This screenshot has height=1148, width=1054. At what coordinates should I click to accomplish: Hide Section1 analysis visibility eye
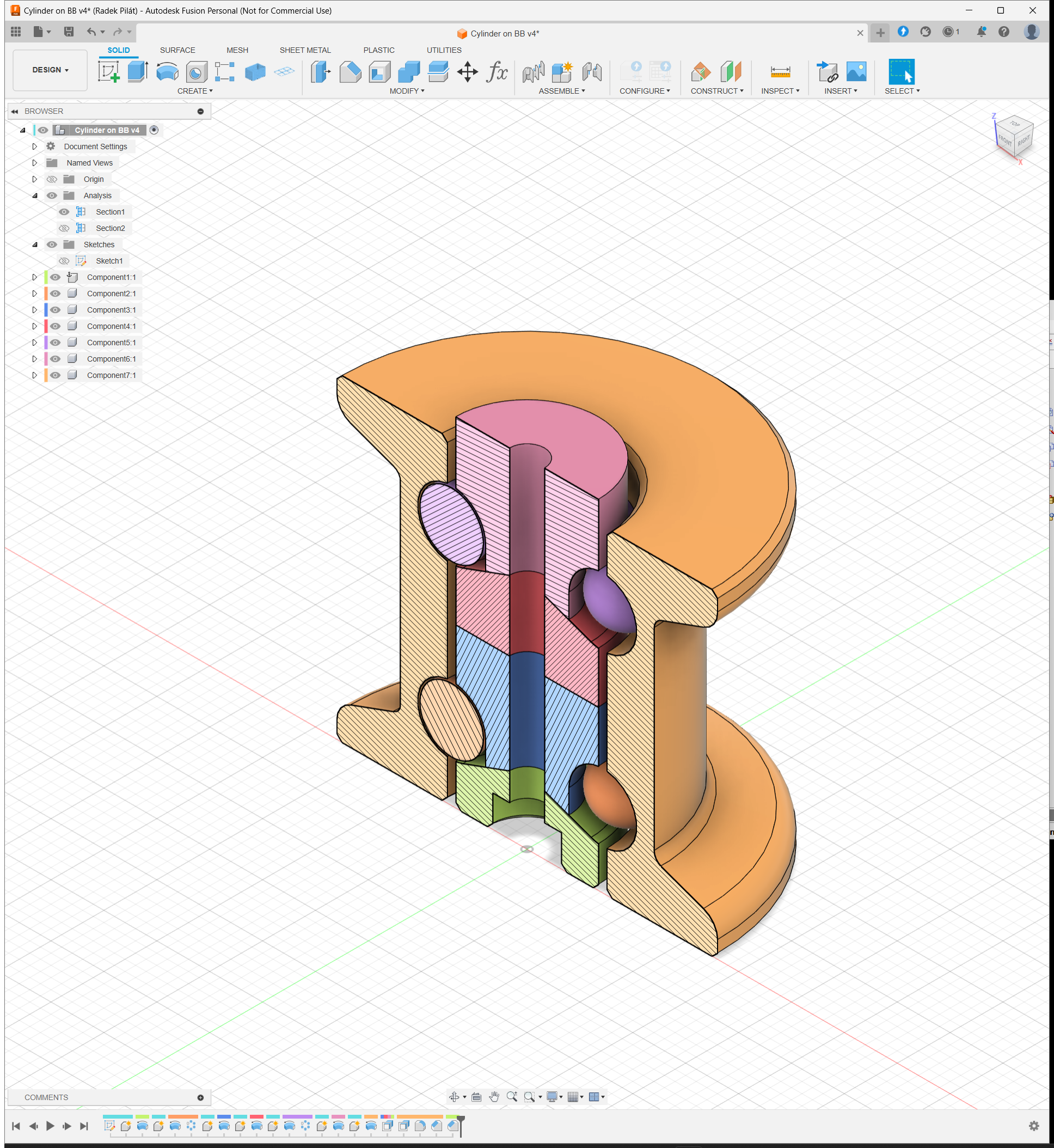[x=64, y=212]
